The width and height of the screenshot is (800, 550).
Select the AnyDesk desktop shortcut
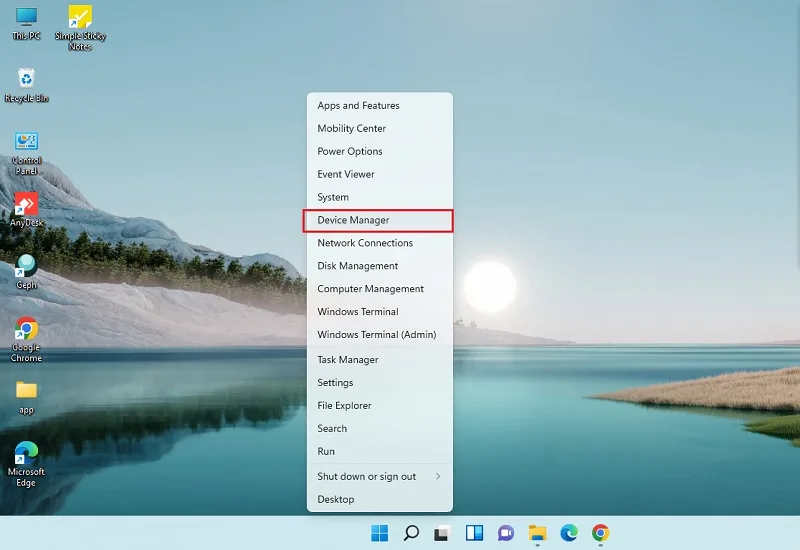click(x=27, y=209)
